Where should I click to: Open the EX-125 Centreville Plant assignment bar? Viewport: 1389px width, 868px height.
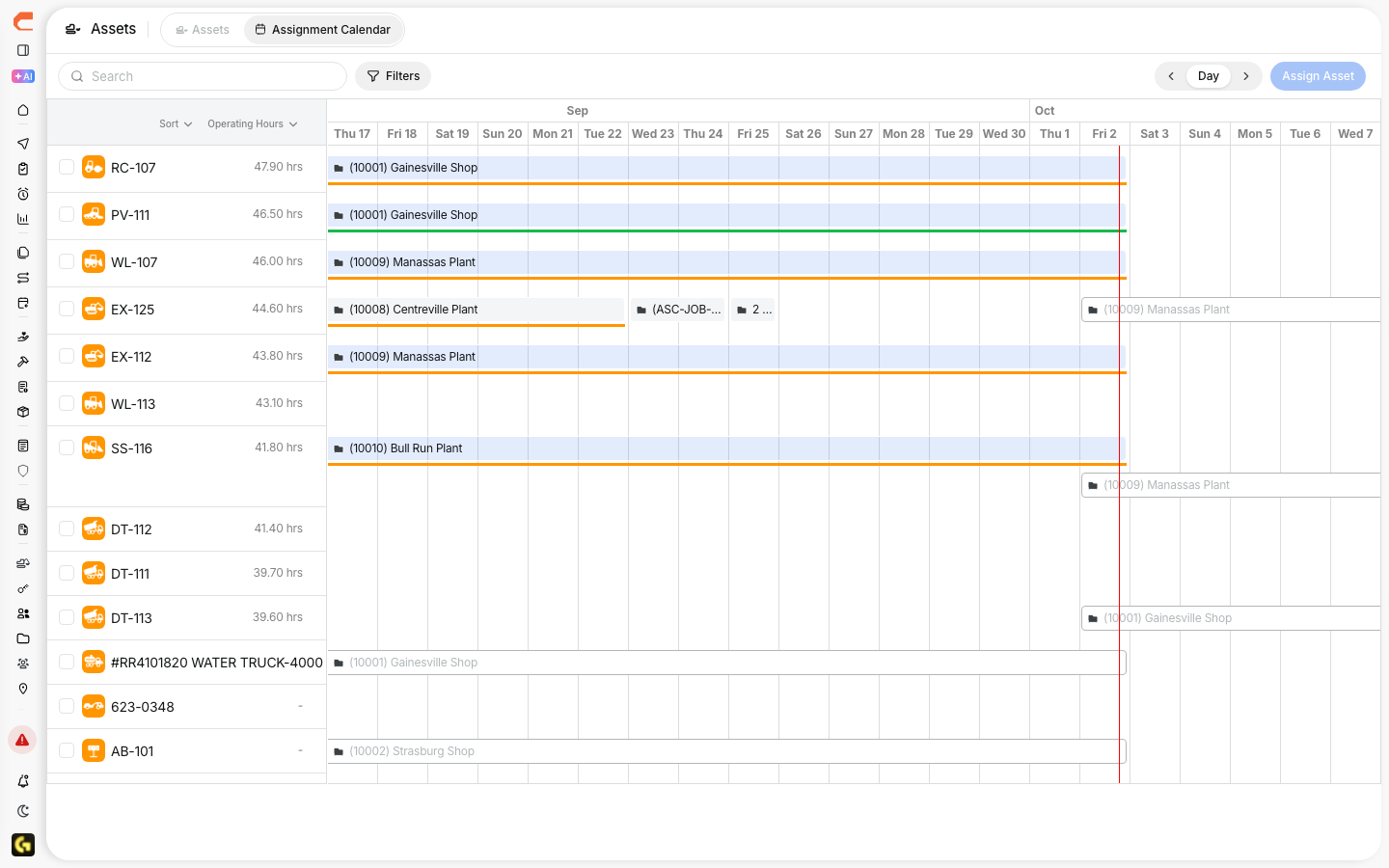477,310
